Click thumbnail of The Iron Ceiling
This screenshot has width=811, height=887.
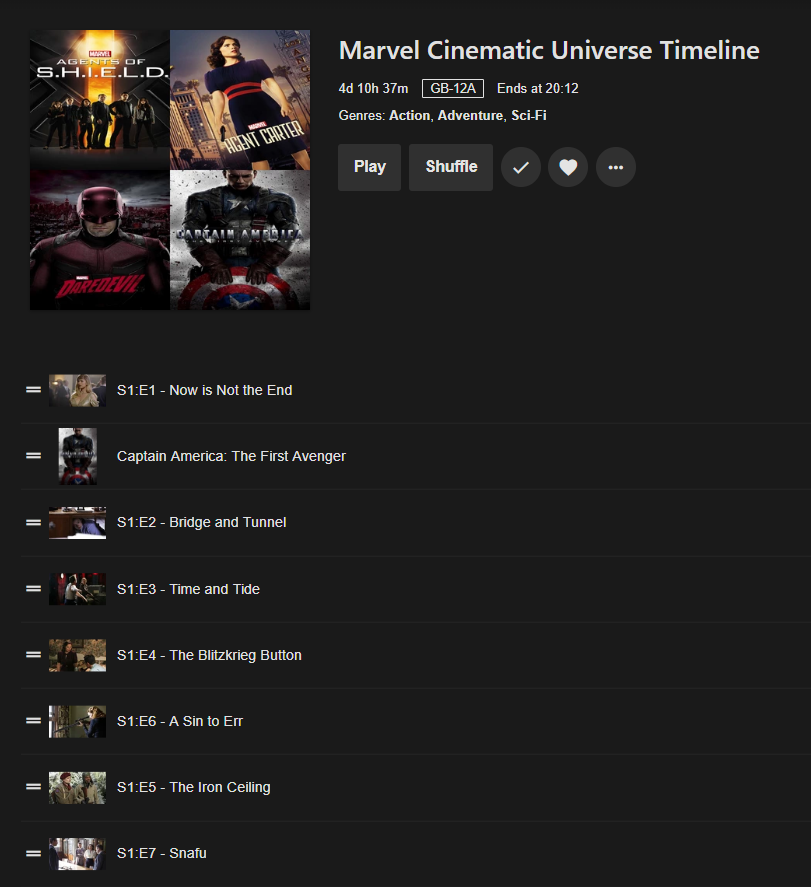77,787
